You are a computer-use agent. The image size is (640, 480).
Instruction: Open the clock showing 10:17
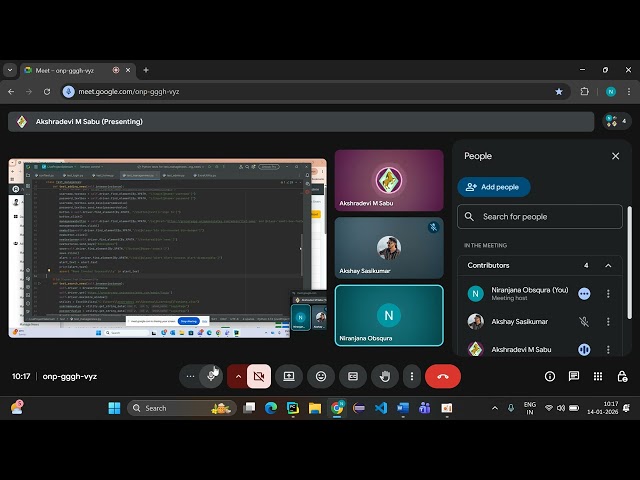pos(602,408)
